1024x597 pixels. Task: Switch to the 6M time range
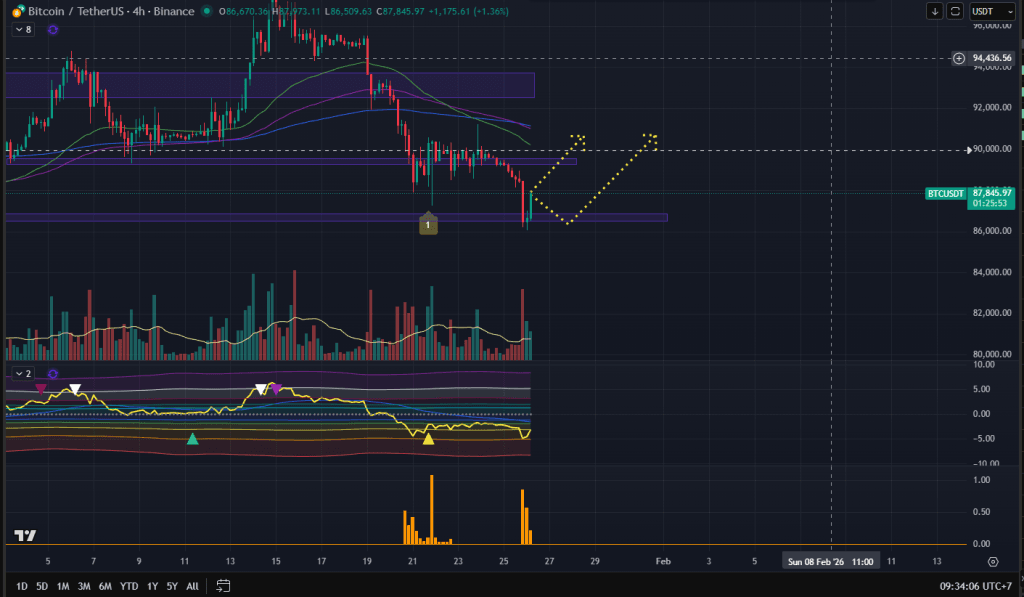point(104,585)
